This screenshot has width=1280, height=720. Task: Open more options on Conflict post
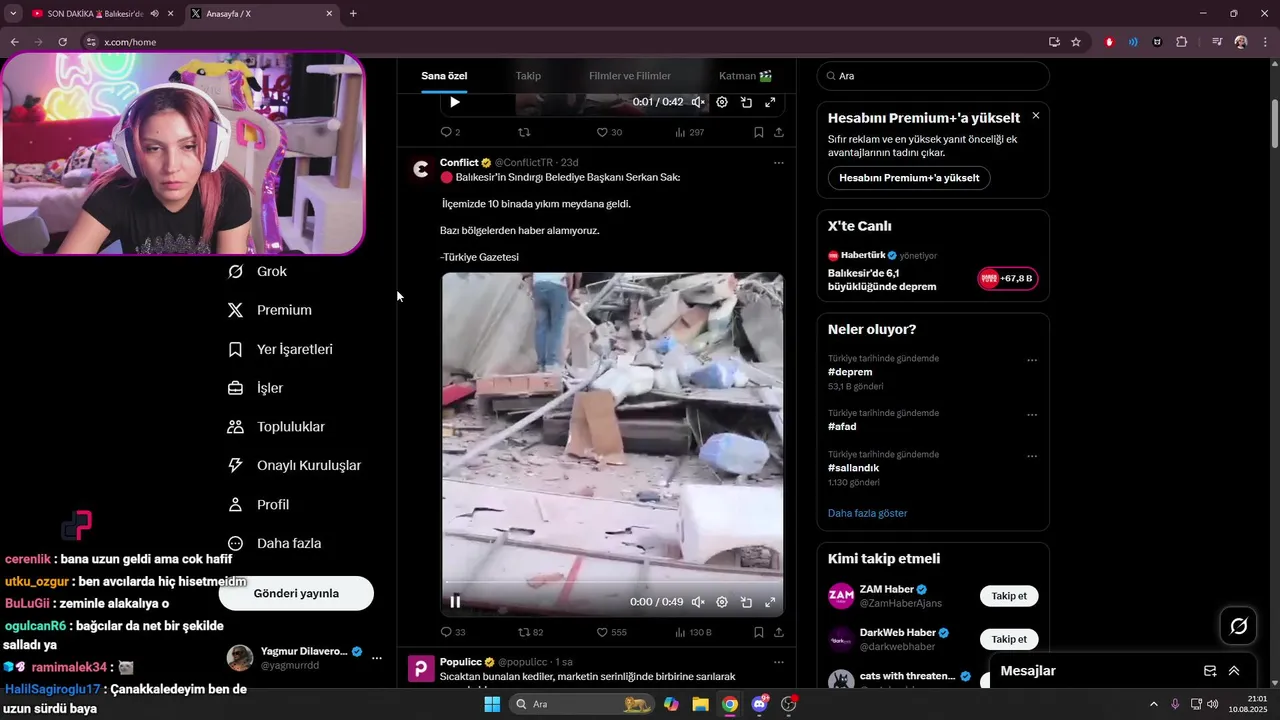point(779,163)
